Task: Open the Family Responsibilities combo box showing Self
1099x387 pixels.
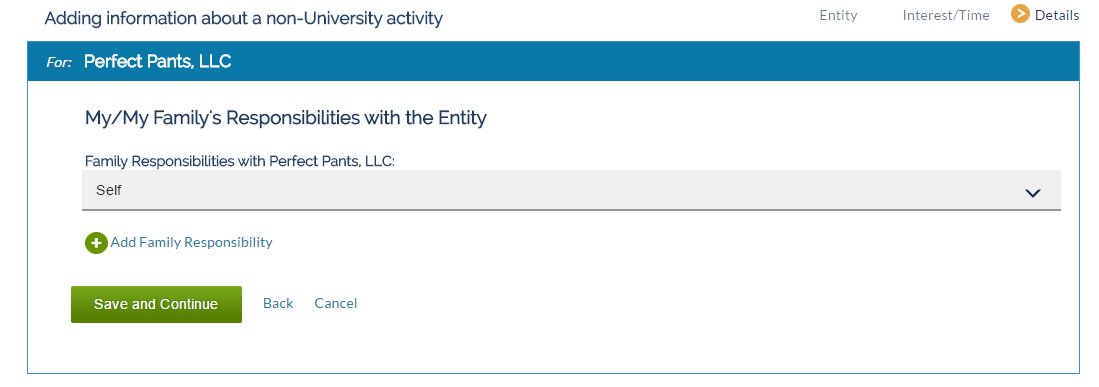Action: 571,190
